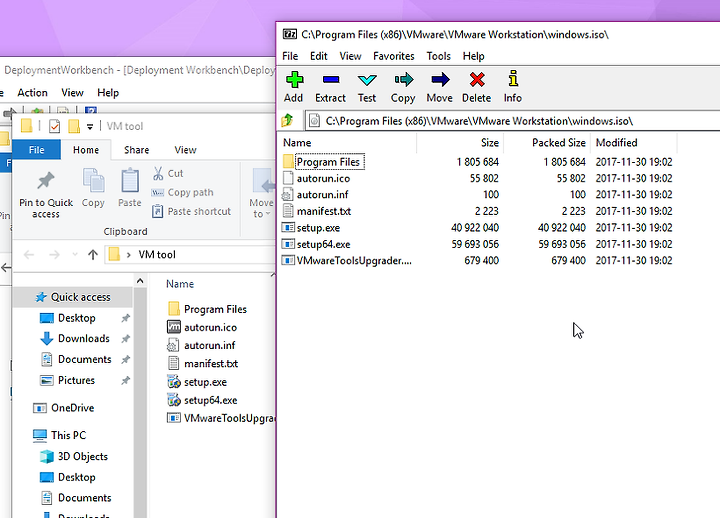Image resolution: width=720 pixels, height=518 pixels.
Task: Open the Help menu in 7-Zip
Action: pos(473,56)
